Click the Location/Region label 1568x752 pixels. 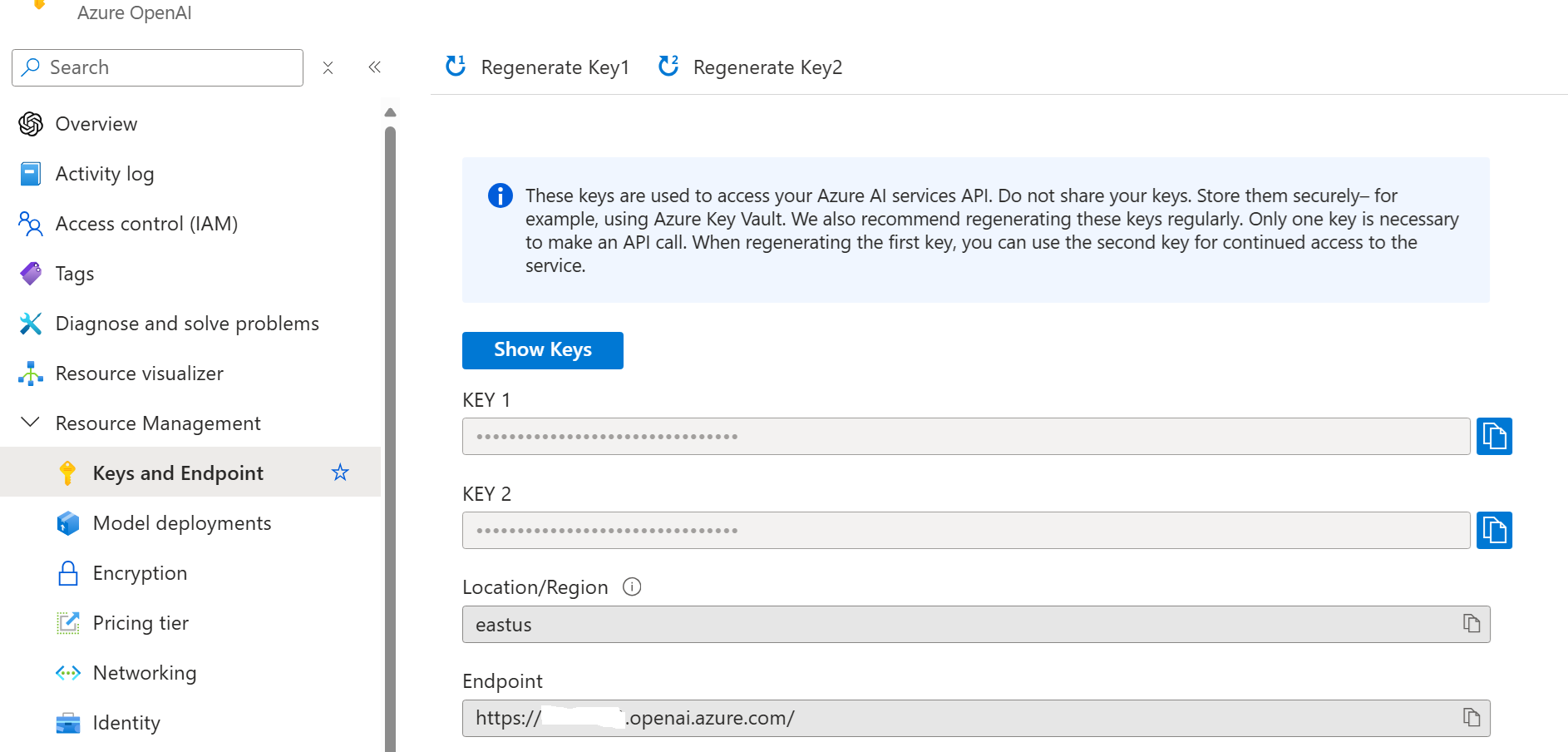tap(535, 587)
